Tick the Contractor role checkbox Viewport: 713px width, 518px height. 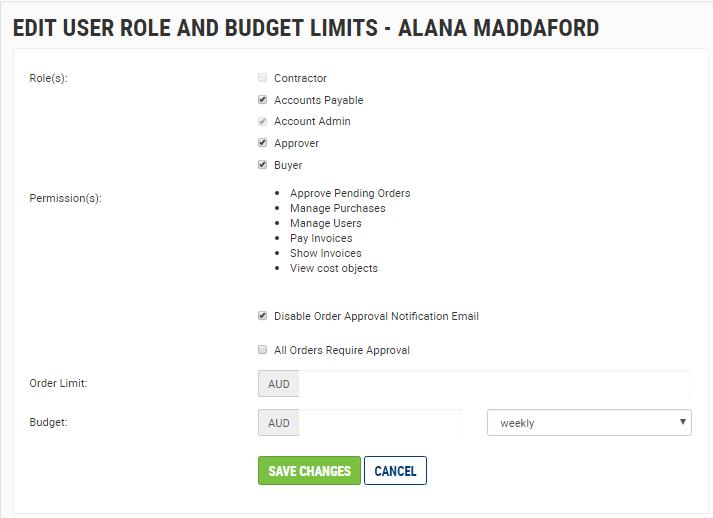263,78
